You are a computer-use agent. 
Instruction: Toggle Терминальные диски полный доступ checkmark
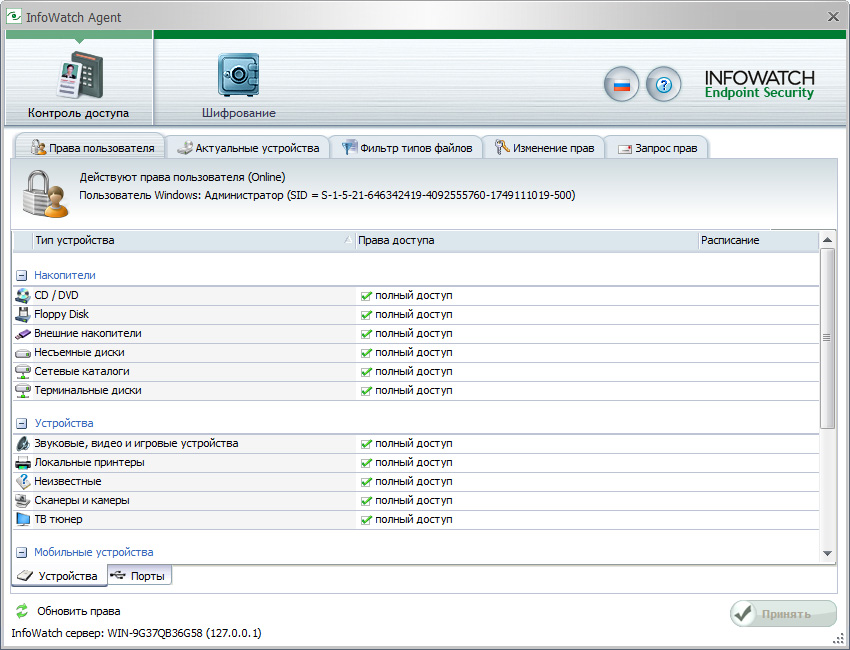coord(366,391)
